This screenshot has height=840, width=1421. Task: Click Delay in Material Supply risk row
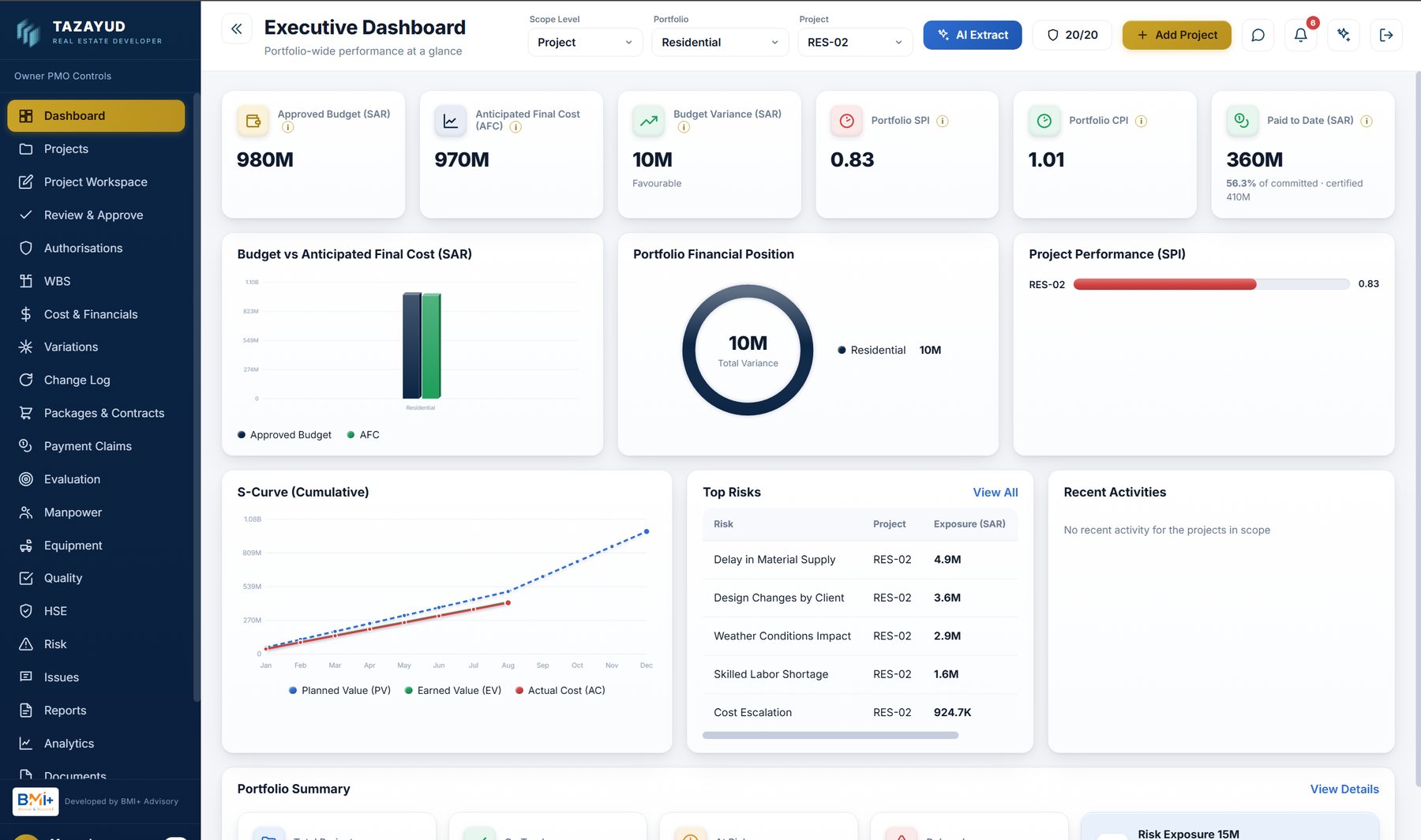point(860,560)
